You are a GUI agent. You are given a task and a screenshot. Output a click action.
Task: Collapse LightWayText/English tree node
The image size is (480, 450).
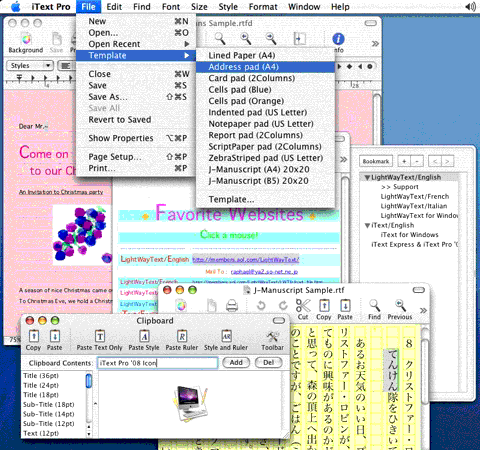coord(367,178)
